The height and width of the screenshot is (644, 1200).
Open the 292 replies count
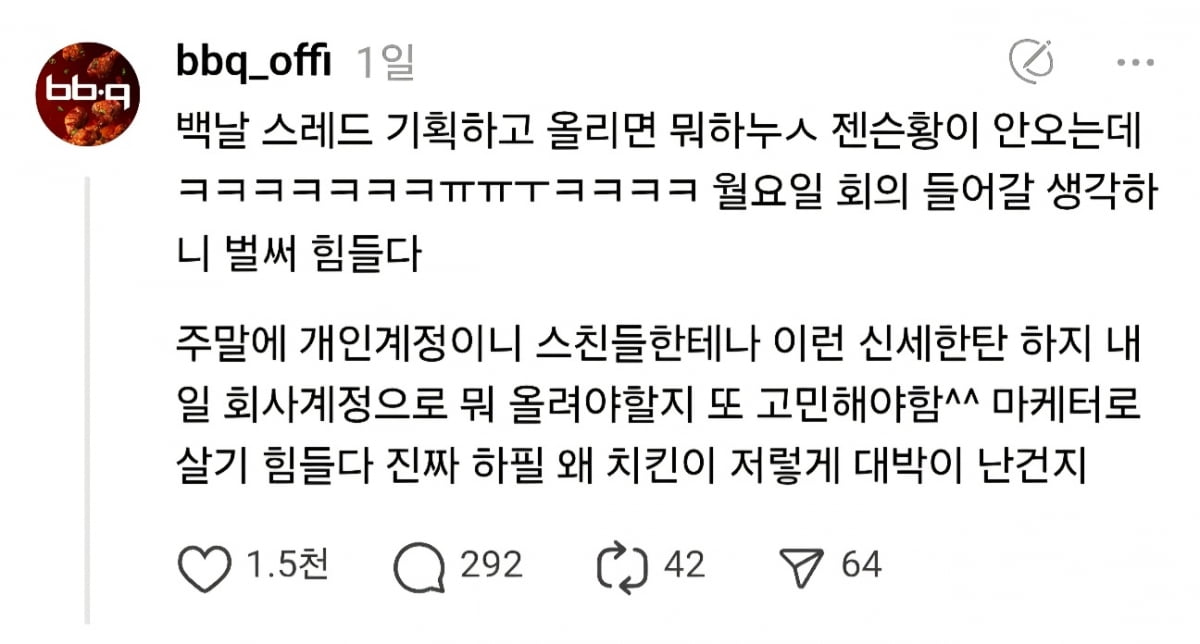click(x=491, y=567)
